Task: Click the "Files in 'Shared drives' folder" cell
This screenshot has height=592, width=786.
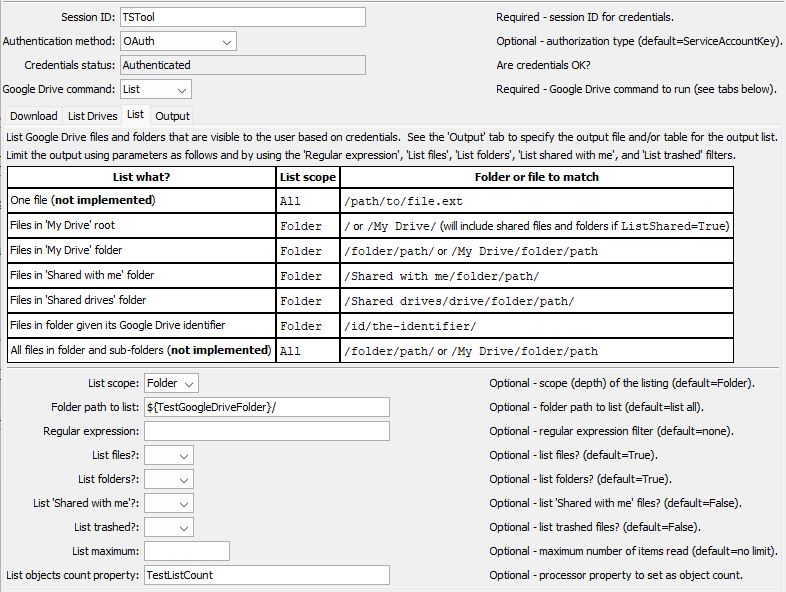Action: point(141,301)
